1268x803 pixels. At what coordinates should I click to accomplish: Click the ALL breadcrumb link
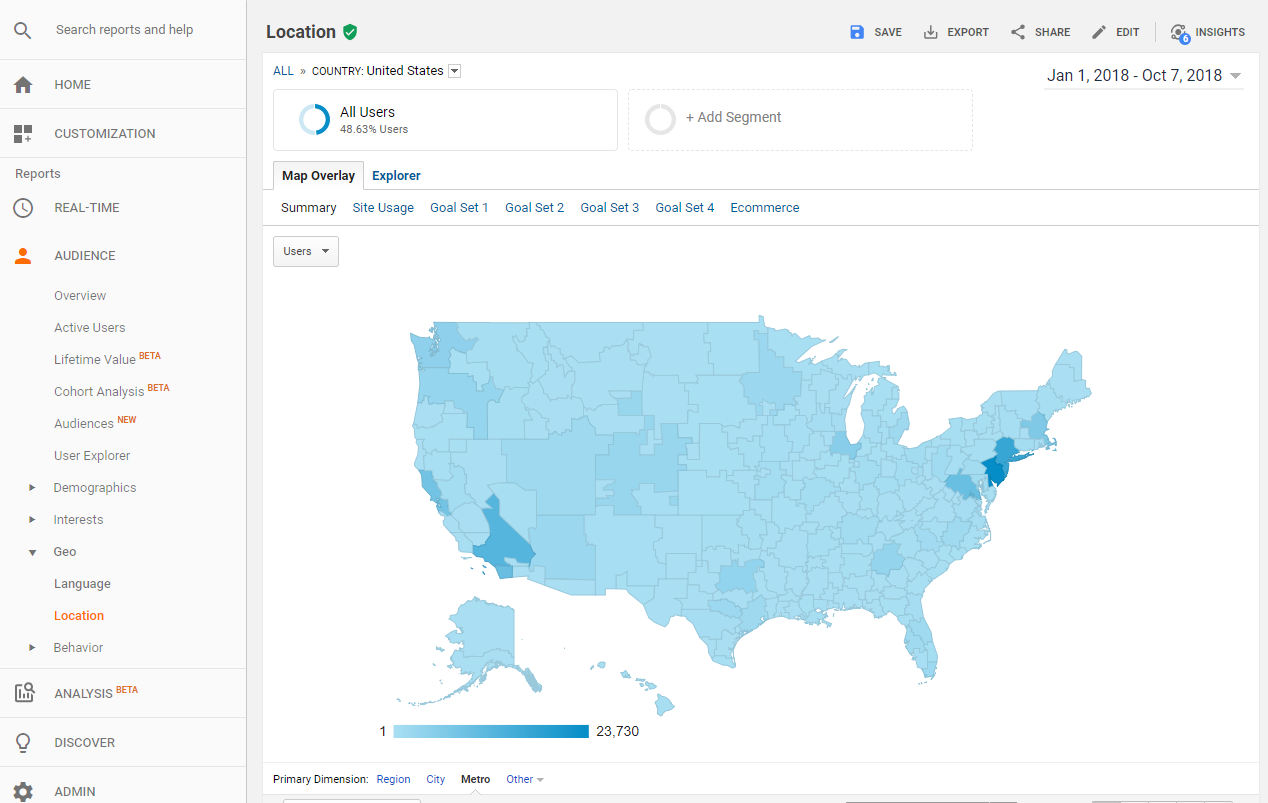coord(283,71)
